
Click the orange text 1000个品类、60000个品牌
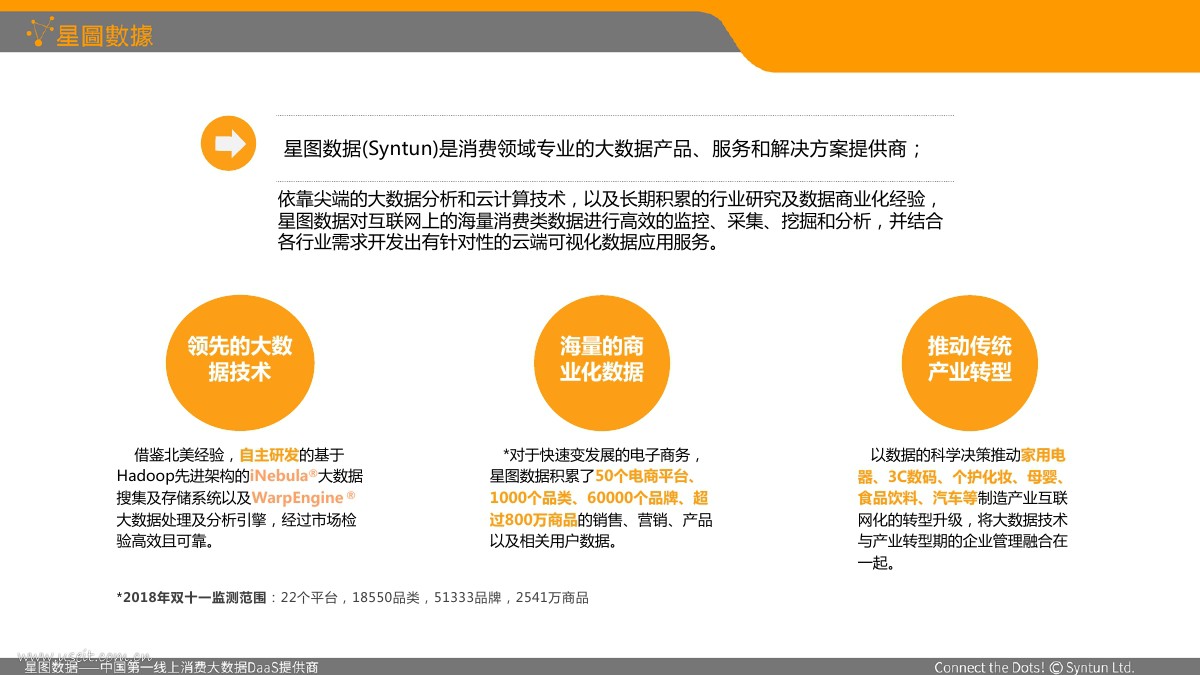click(584, 497)
